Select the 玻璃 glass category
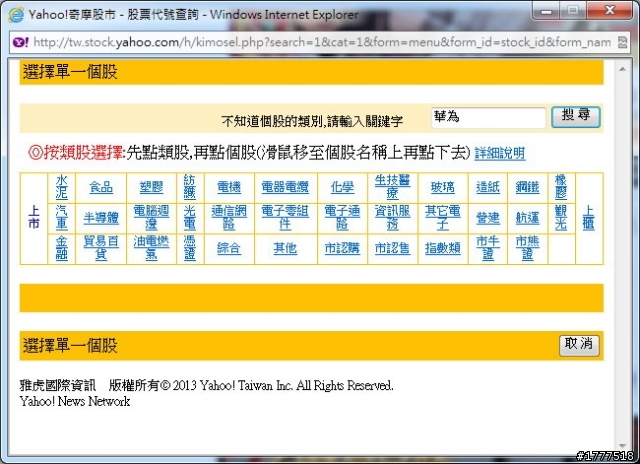 [442, 187]
